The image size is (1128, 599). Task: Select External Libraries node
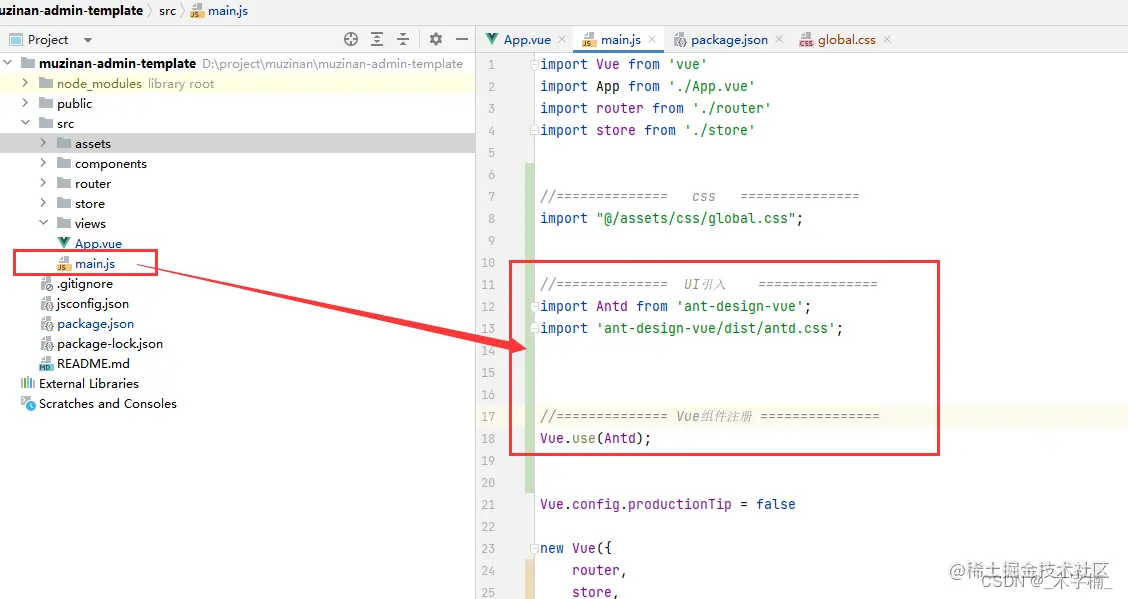[x=88, y=384]
